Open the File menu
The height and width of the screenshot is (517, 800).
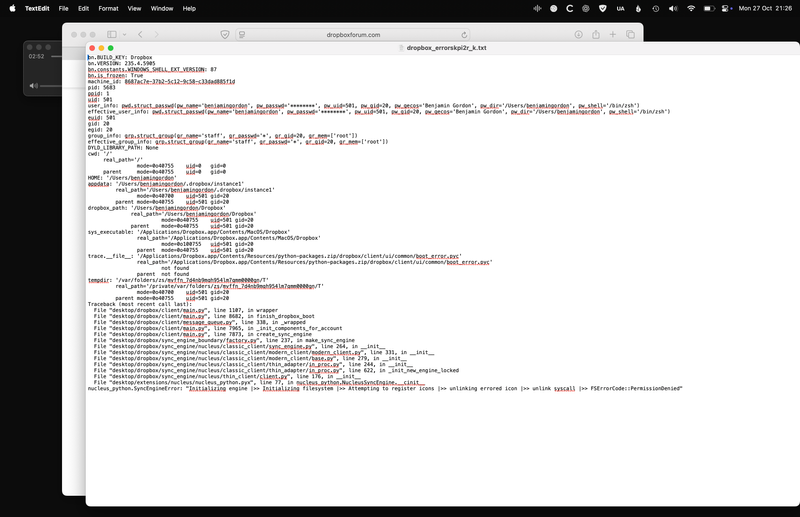(x=63, y=8)
